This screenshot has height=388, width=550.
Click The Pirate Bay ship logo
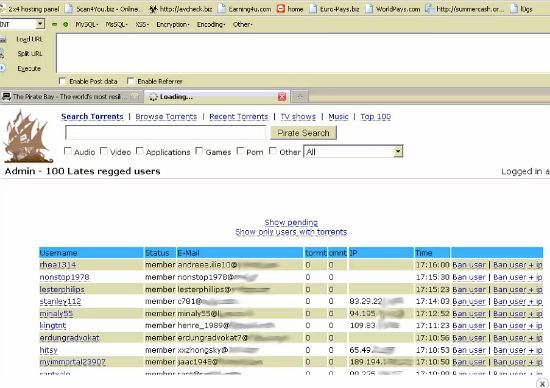[x=27, y=136]
